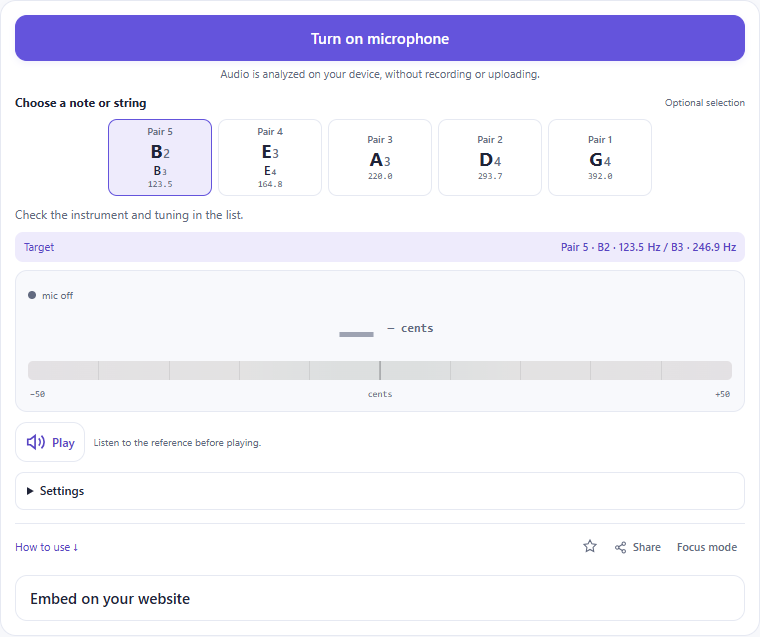The image size is (760, 637).
Task: Click the Embed on your website heading
Action: pos(110,599)
